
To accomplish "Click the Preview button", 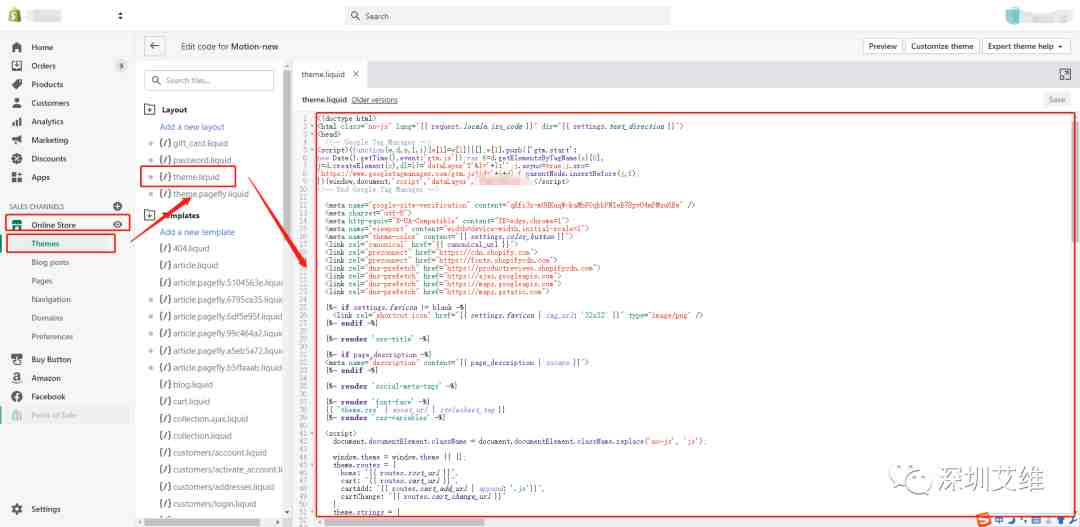I will pos(882,46).
